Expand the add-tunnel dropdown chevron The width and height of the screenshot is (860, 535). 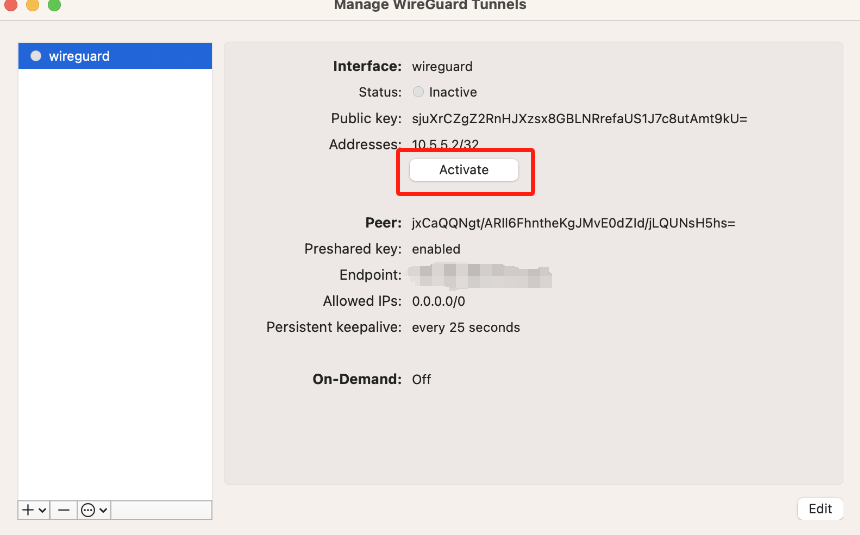pyautogui.click(x=41, y=510)
